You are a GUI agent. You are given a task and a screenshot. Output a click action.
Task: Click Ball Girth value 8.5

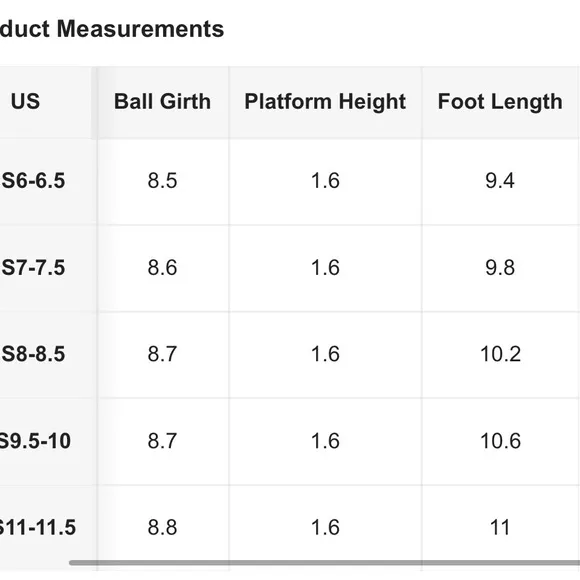(162, 181)
